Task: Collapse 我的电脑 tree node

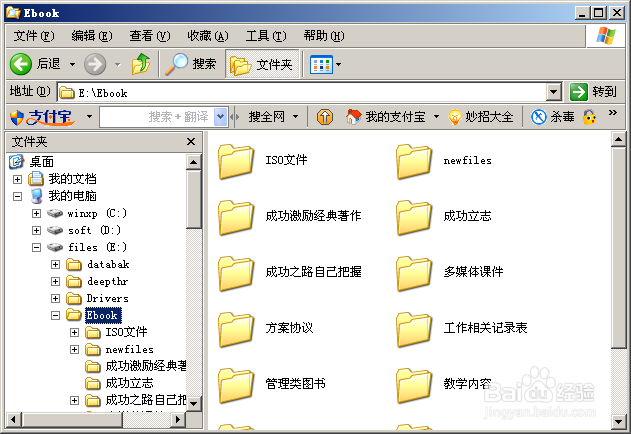Action: [x=17, y=196]
